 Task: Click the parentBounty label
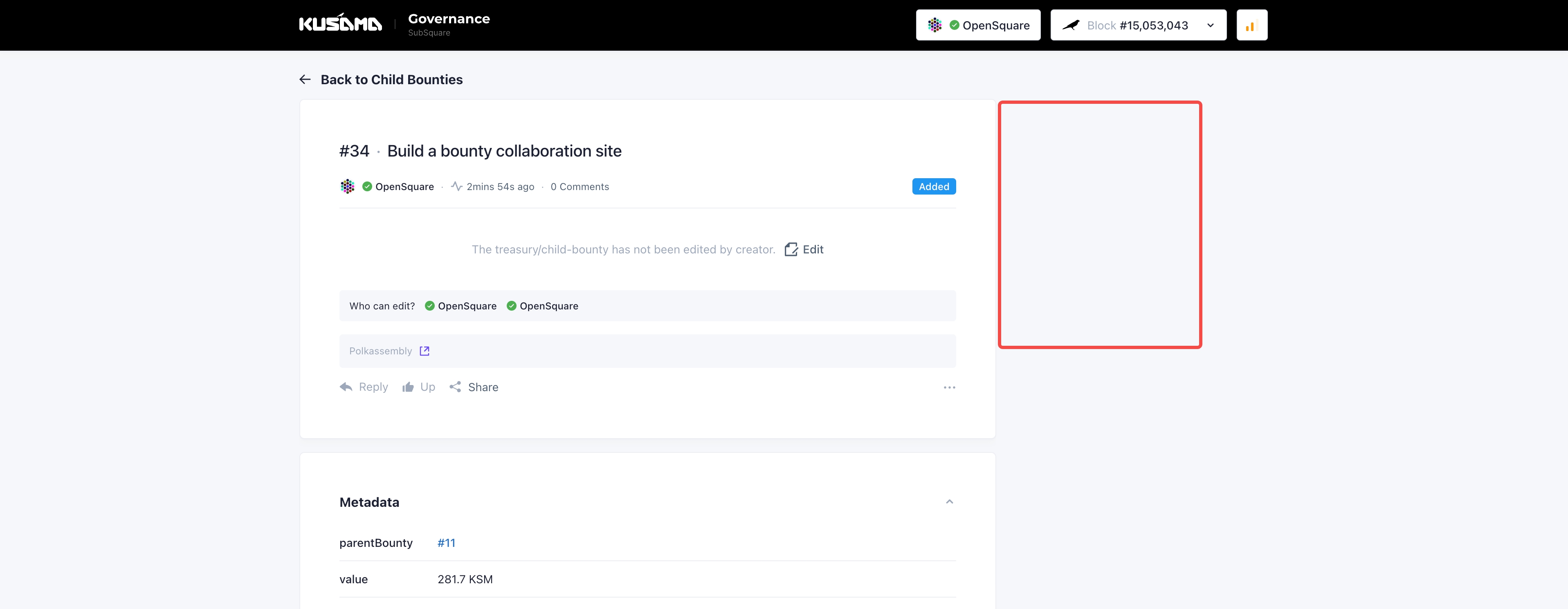click(x=375, y=543)
